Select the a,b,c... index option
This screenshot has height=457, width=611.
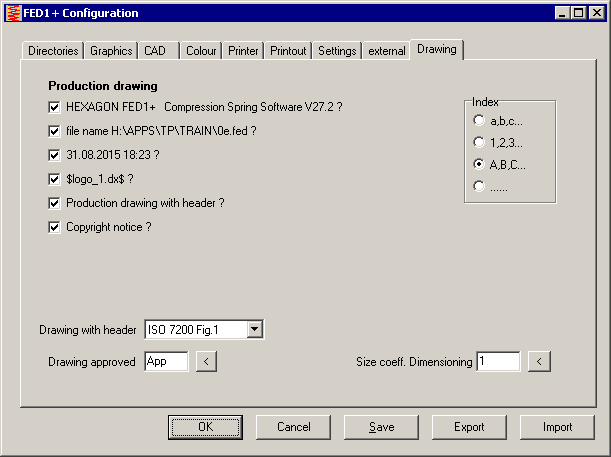click(x=480, y=120)
